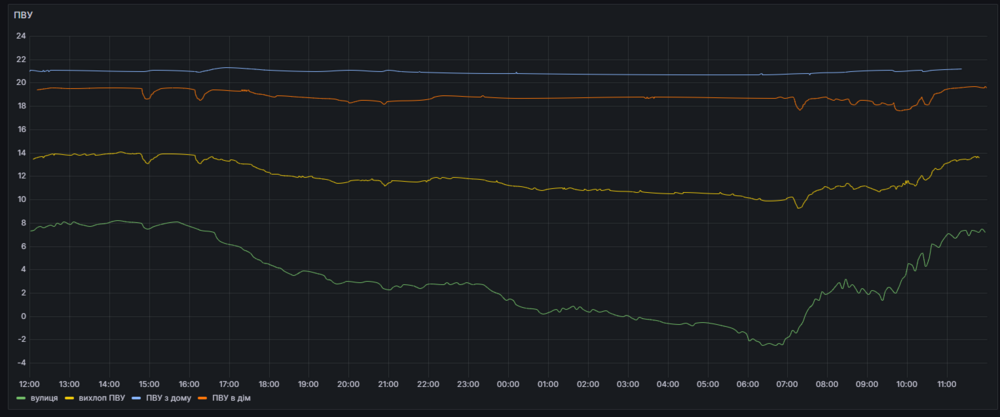This screenshot has width=1000, height=417.
Task: Pick the orange ПВУ в дім swatch
Action: (x=203, y=399)
